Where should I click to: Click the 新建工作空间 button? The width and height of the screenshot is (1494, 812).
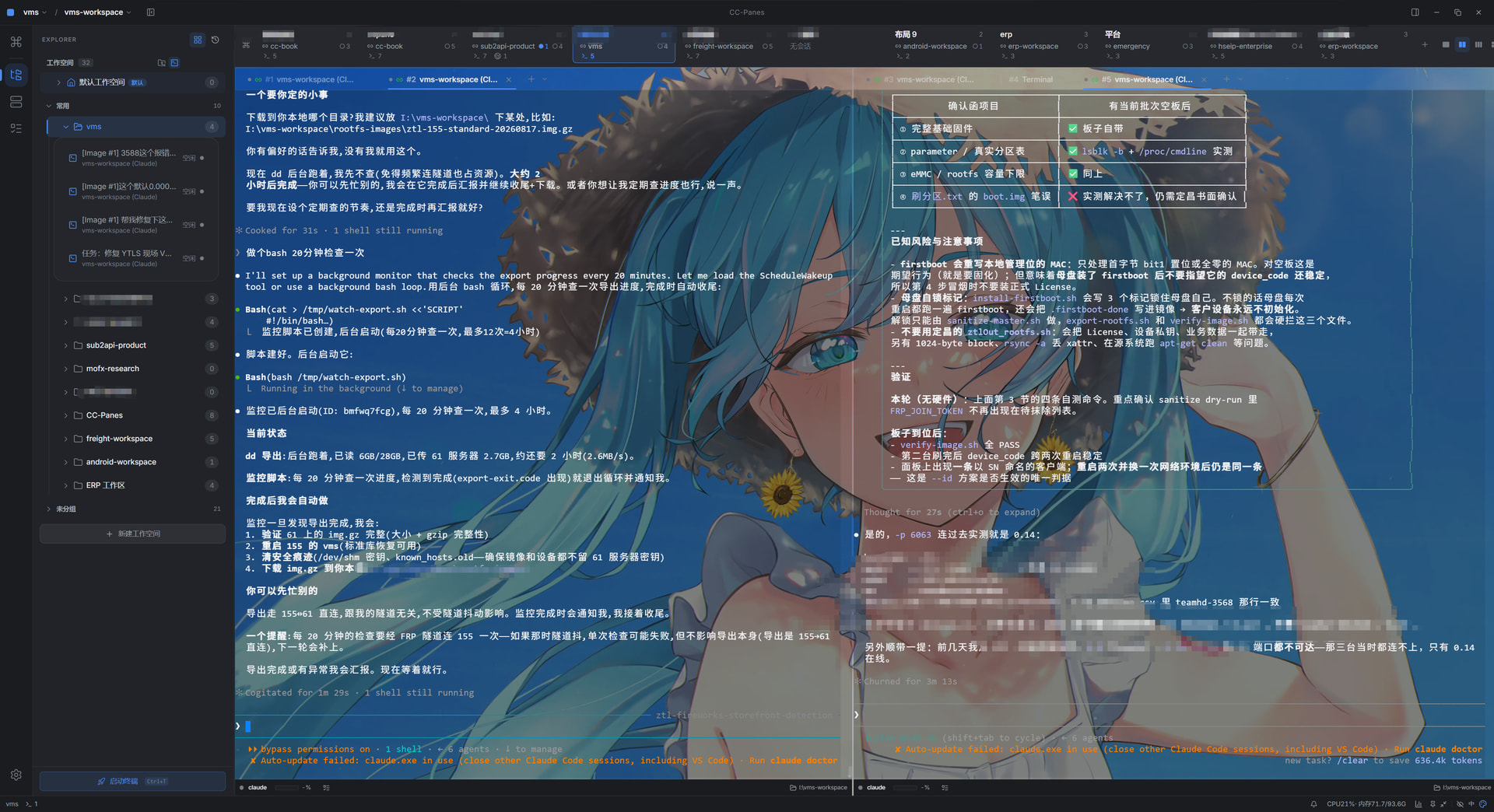click(x=133, y=534)
